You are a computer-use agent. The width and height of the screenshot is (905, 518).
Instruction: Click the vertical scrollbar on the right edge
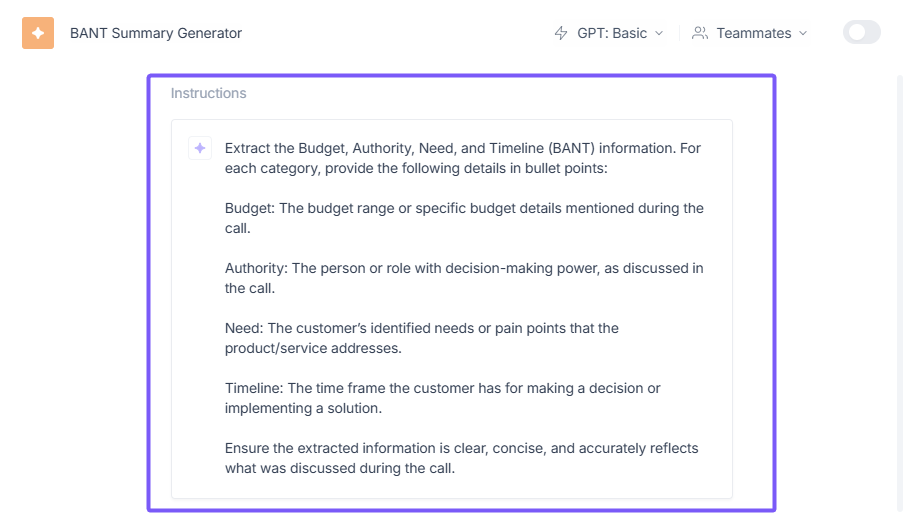coord(899,300)
